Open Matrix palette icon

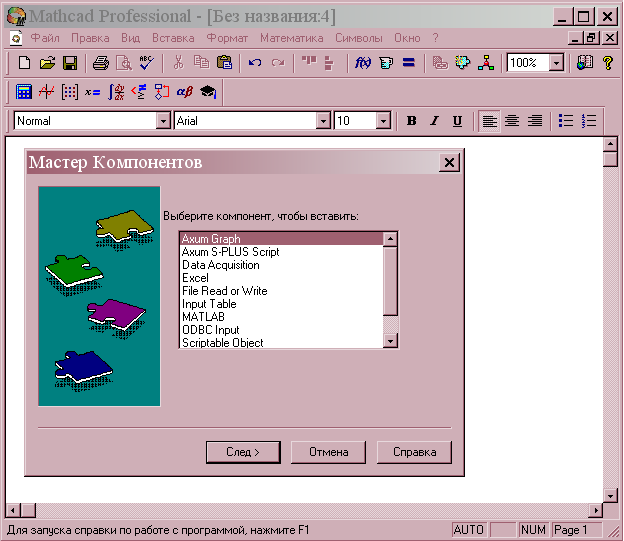70,92
